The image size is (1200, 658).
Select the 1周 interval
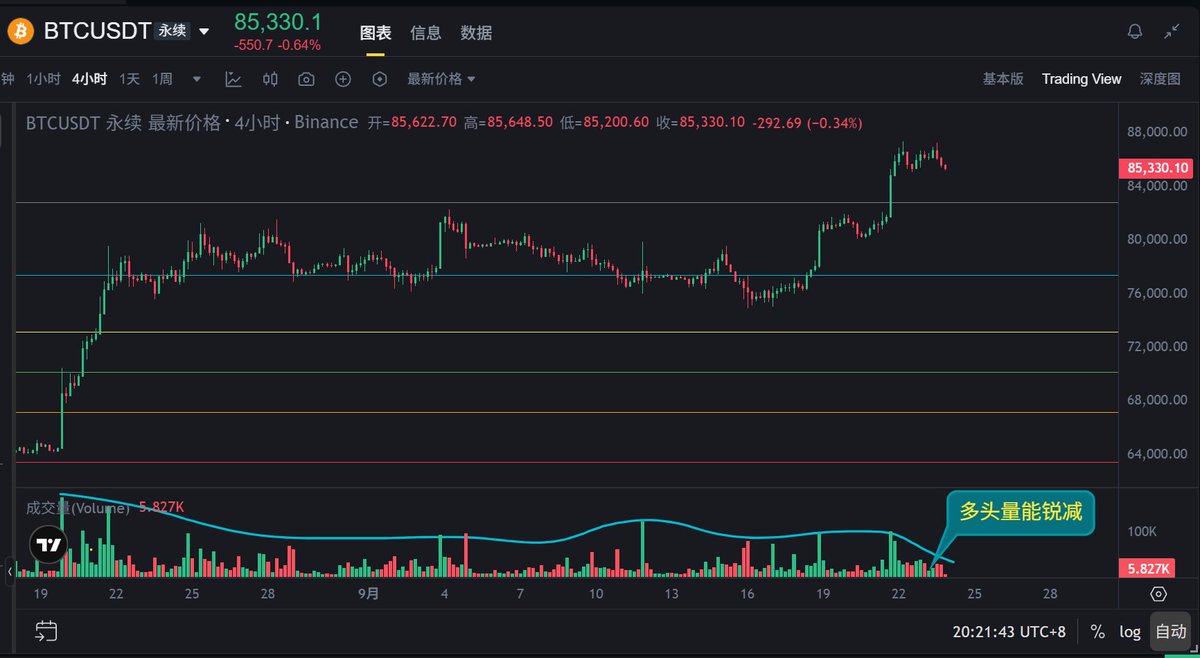(163, 79)
